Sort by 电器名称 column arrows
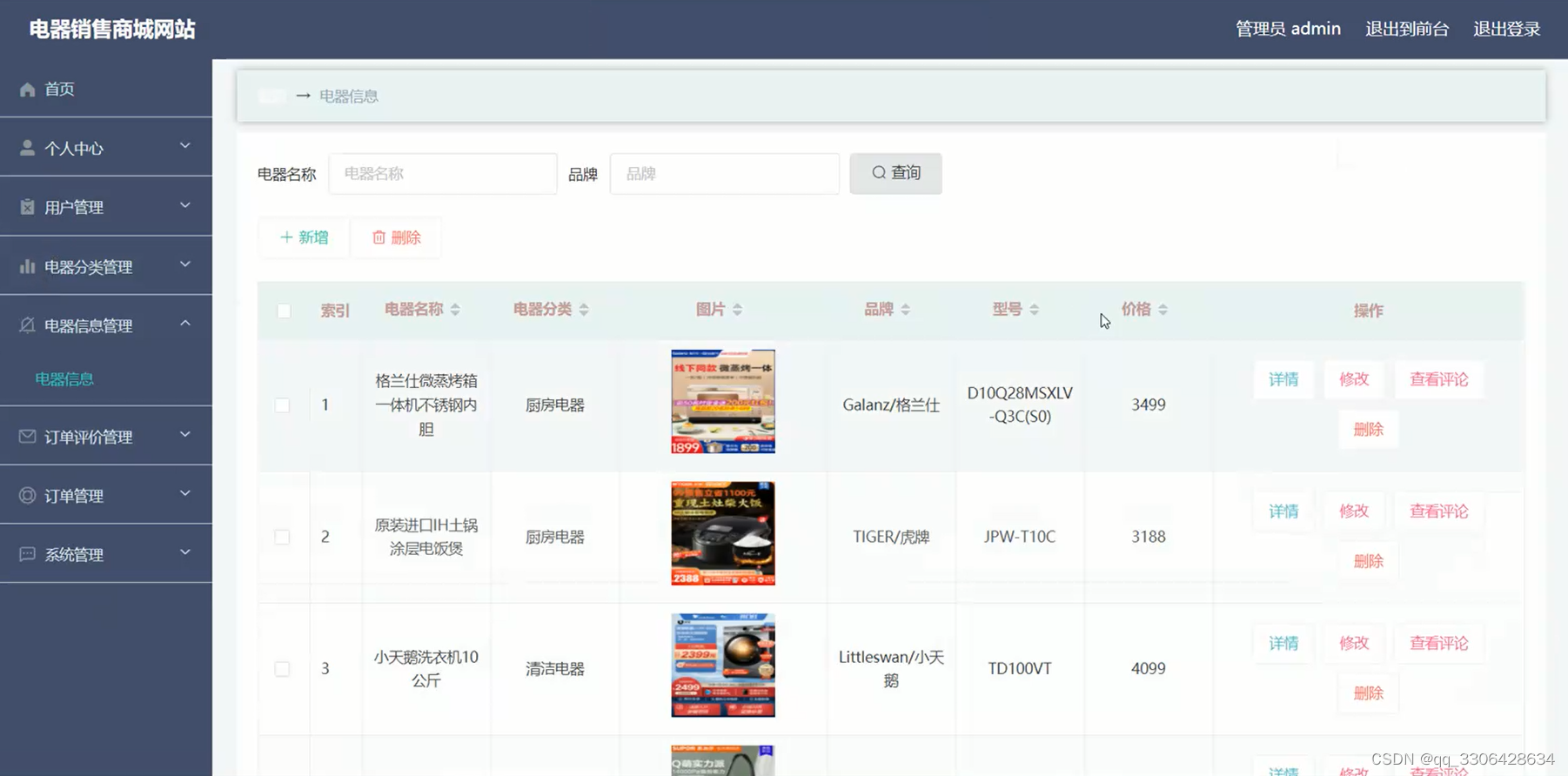Screen dimensions: 1568x776 pyautogui.click(x=455, y=310)
